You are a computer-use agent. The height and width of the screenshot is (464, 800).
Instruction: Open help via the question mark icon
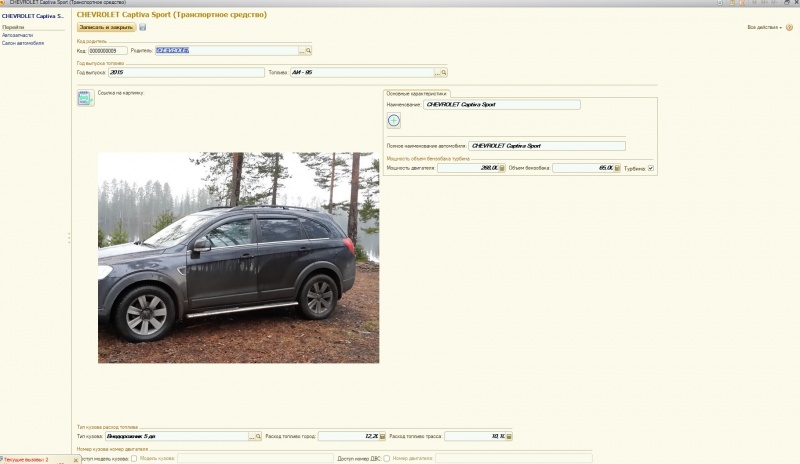click(x=789, y=27)
